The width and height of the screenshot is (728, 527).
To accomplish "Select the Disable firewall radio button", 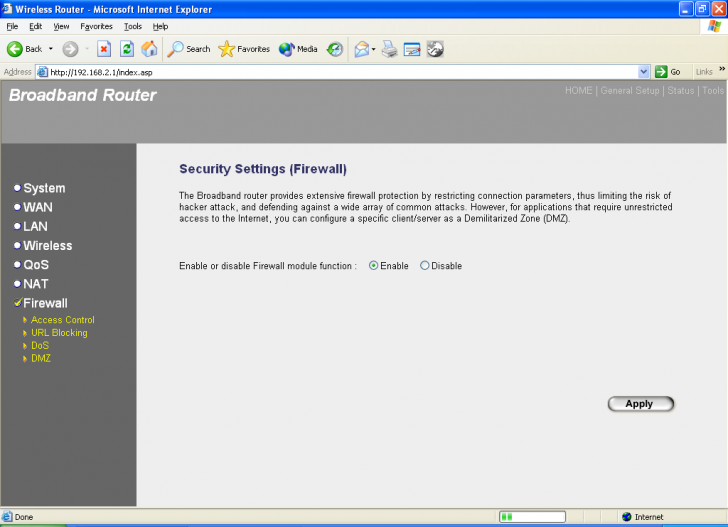I will pyautogui.click(x=424, y=266).
